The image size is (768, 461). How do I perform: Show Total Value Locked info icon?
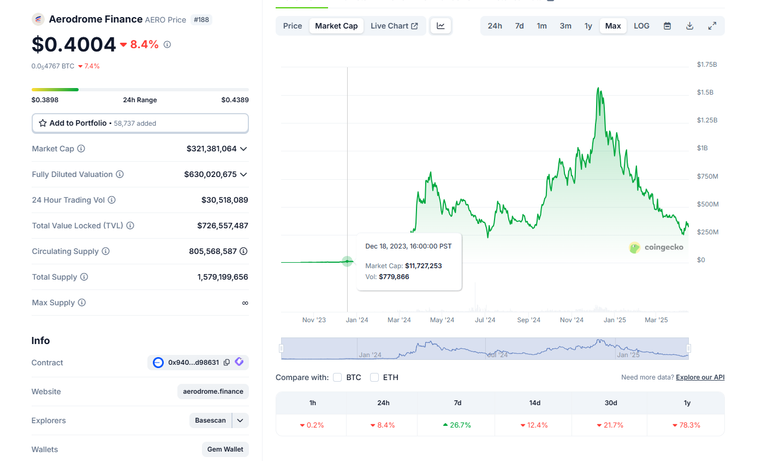click(x=130, y=225)
